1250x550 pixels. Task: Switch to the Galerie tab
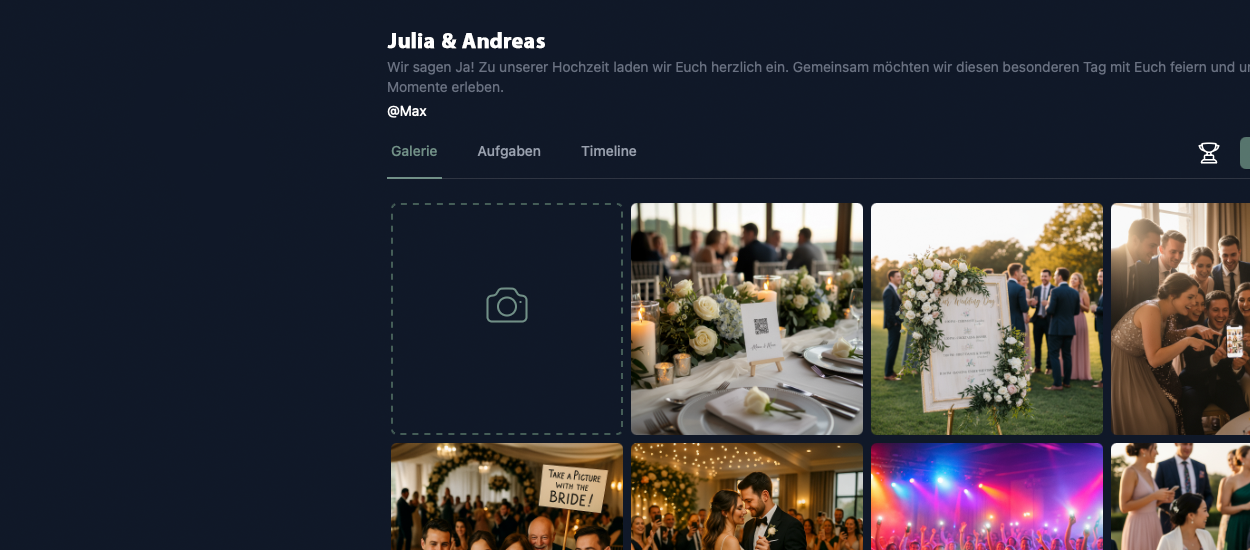pyautogui.click(x=414, y=151)
